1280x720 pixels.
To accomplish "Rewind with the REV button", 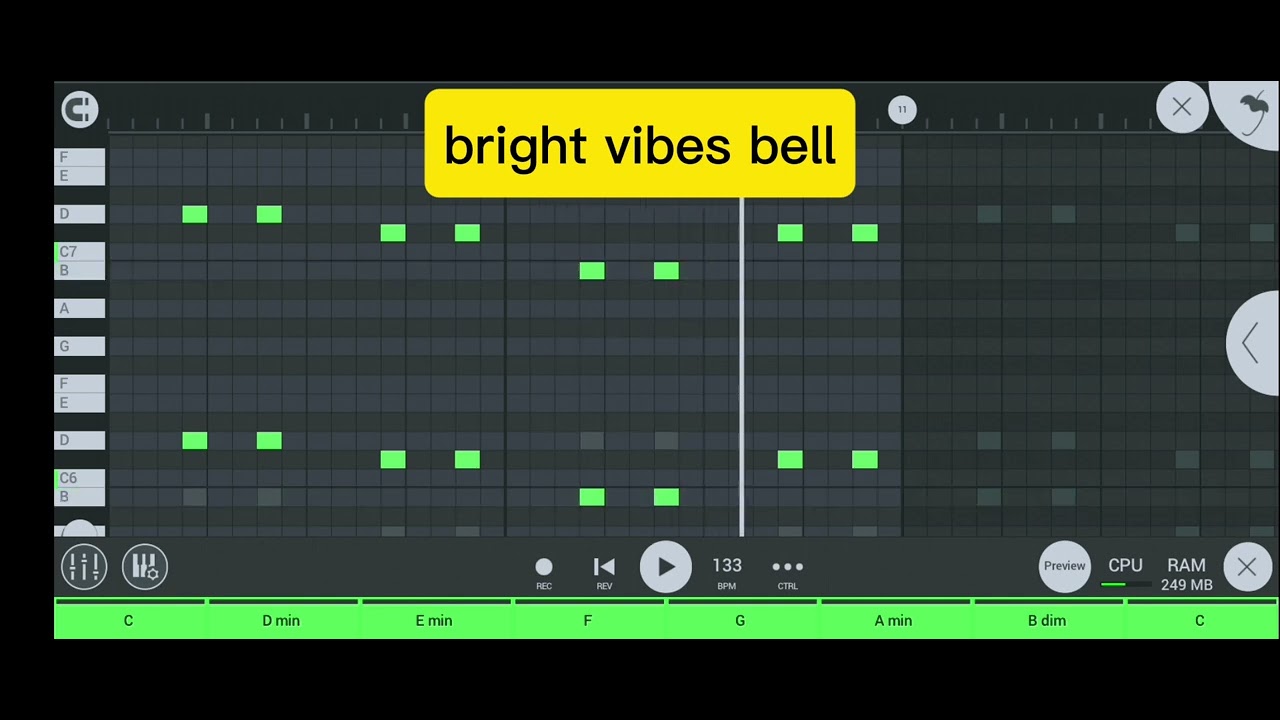I will tap(604, 573).
